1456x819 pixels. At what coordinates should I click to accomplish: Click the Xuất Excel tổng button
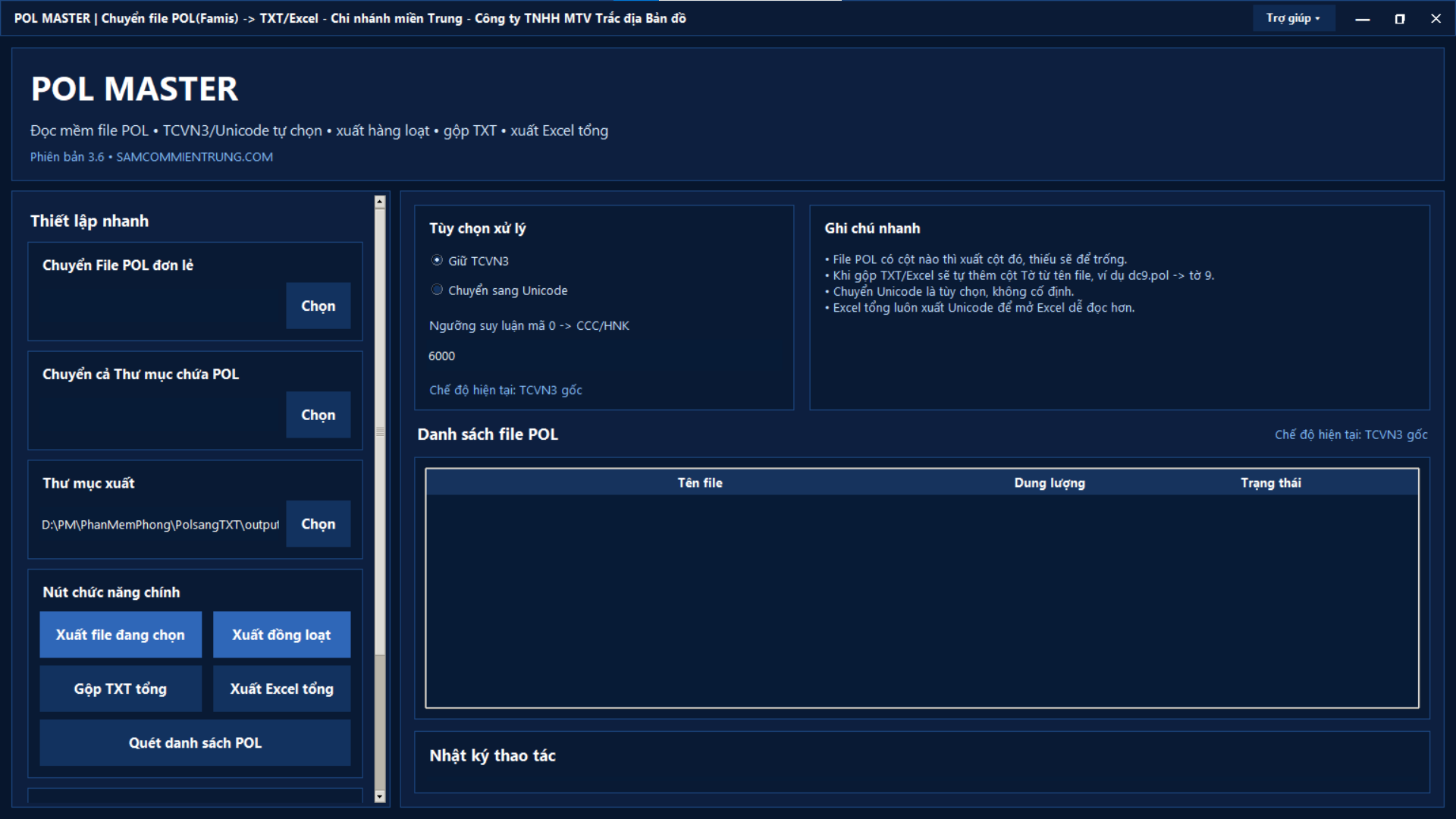pos(281,689)
